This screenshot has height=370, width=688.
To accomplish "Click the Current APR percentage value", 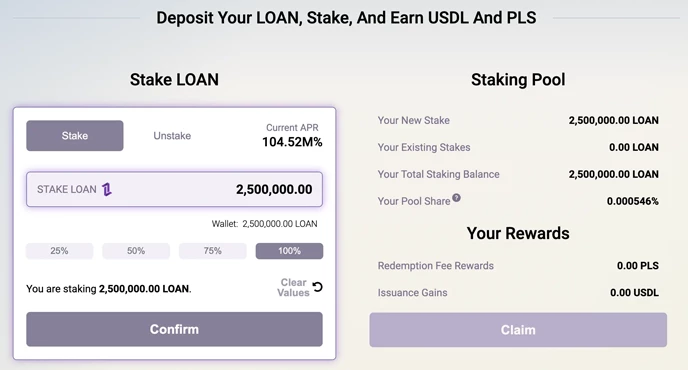I will [x=292, y=142].
